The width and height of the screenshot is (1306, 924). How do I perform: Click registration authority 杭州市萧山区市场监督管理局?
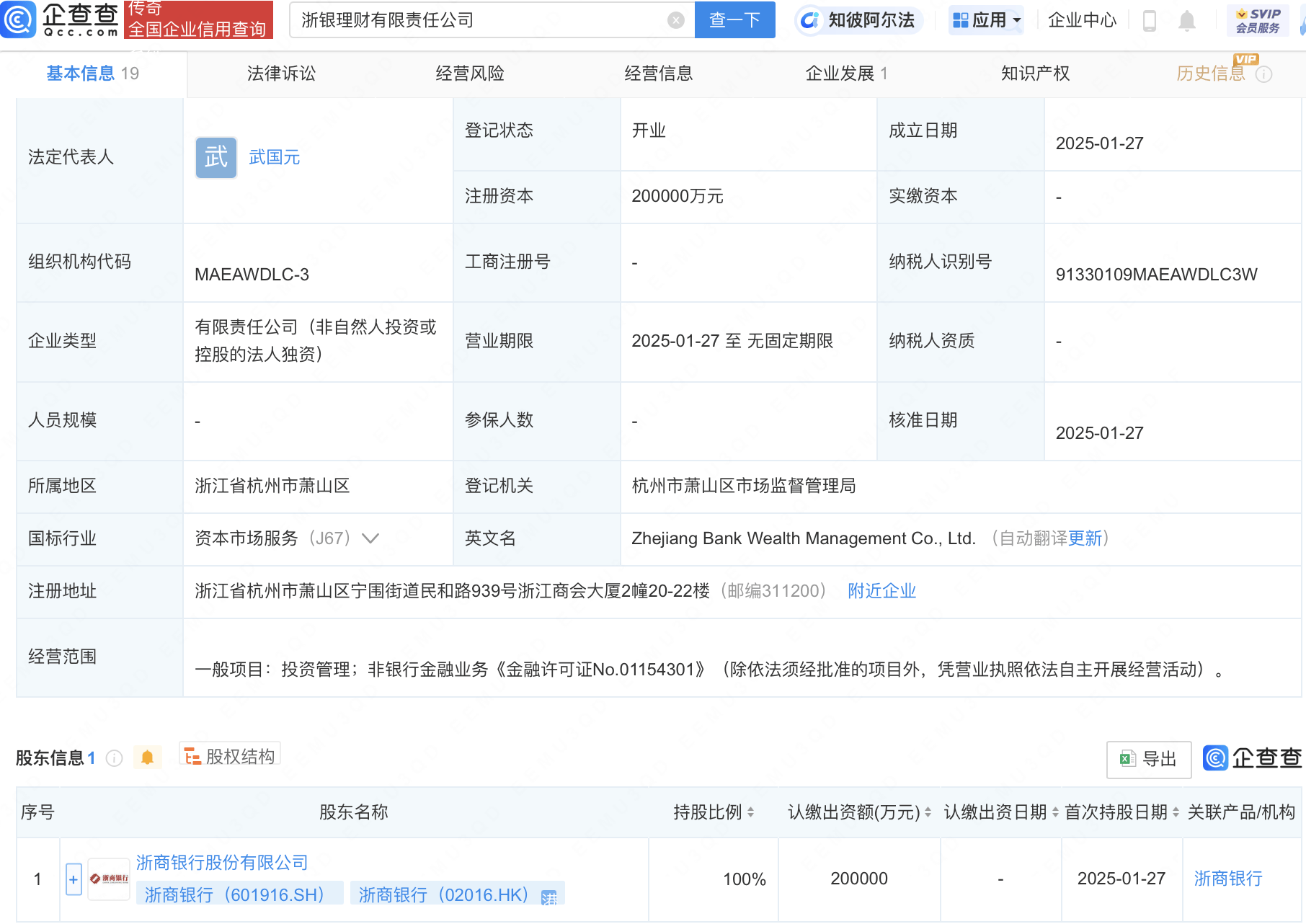(x=744, y=486)
